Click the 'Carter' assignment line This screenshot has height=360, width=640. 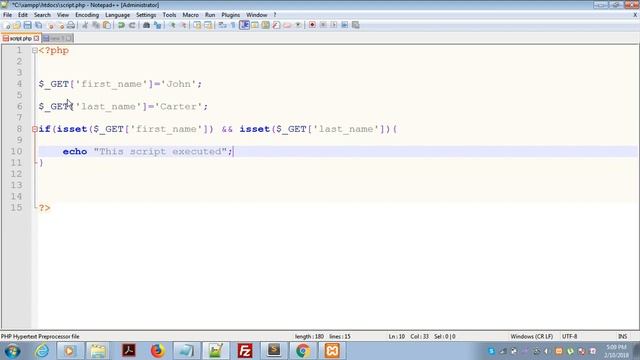coord(123,107)
